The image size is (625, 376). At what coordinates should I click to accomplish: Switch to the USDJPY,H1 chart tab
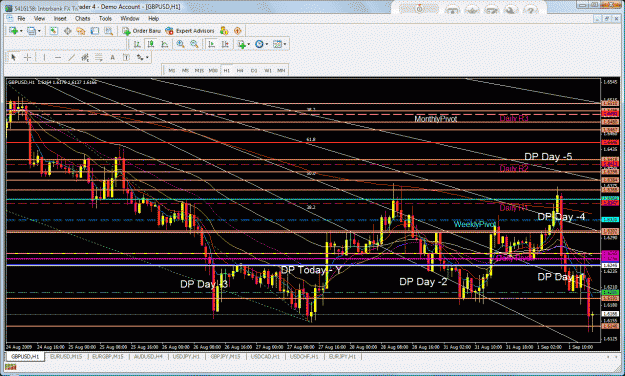186,356
